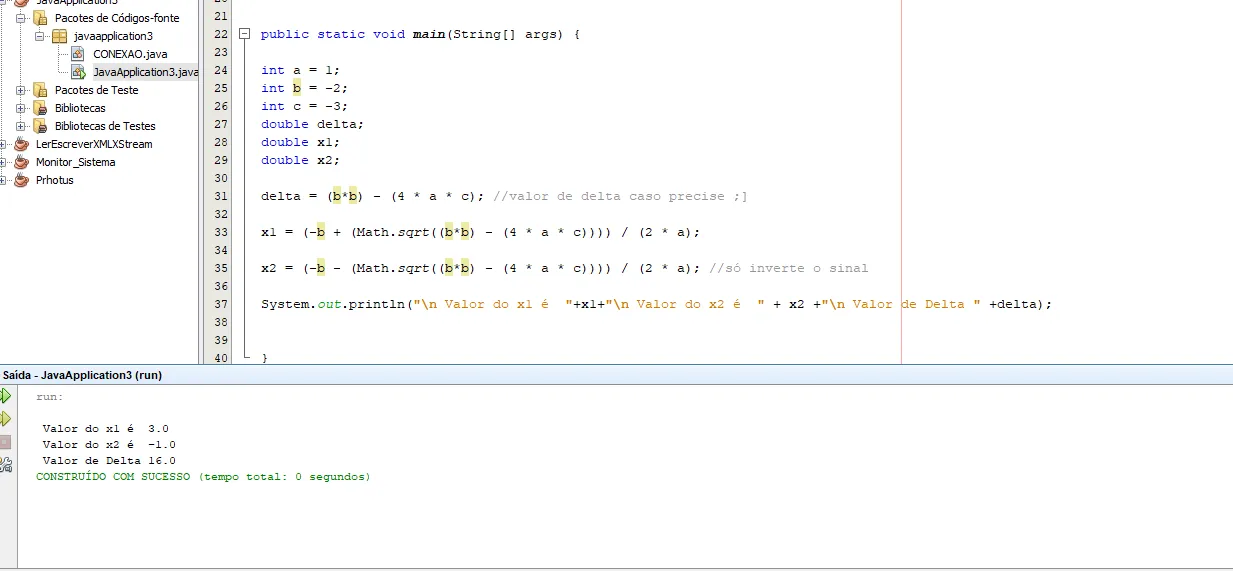Viewport: 1233px width, 571px height.
Task: Click the 'run:' output line
Action: [50, 397]
